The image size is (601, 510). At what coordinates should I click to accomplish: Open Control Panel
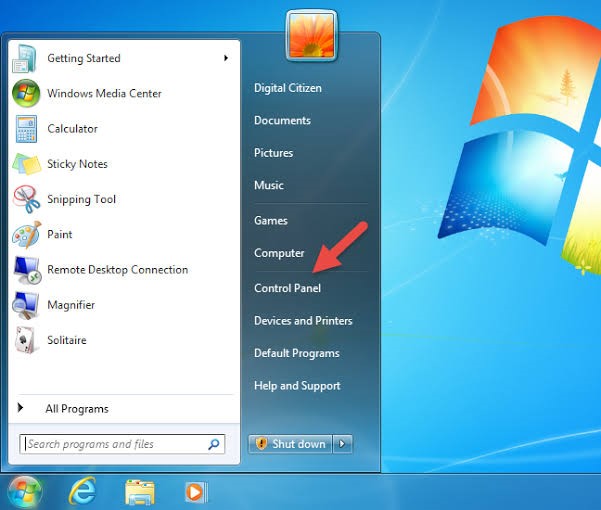tap(287, 288)
